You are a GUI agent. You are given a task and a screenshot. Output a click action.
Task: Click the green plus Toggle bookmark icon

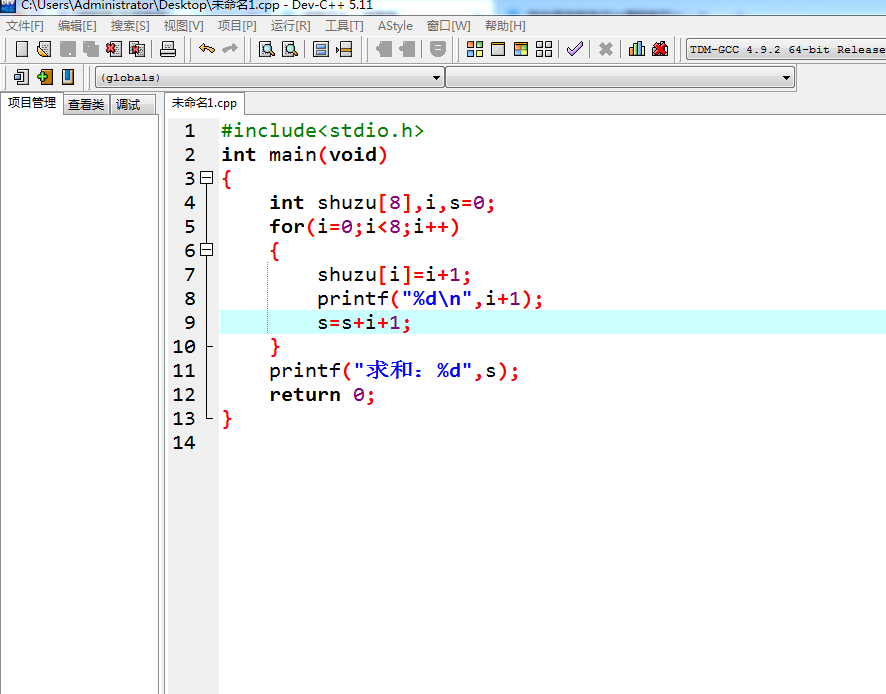pyautogui.click(x=45, y=77)
